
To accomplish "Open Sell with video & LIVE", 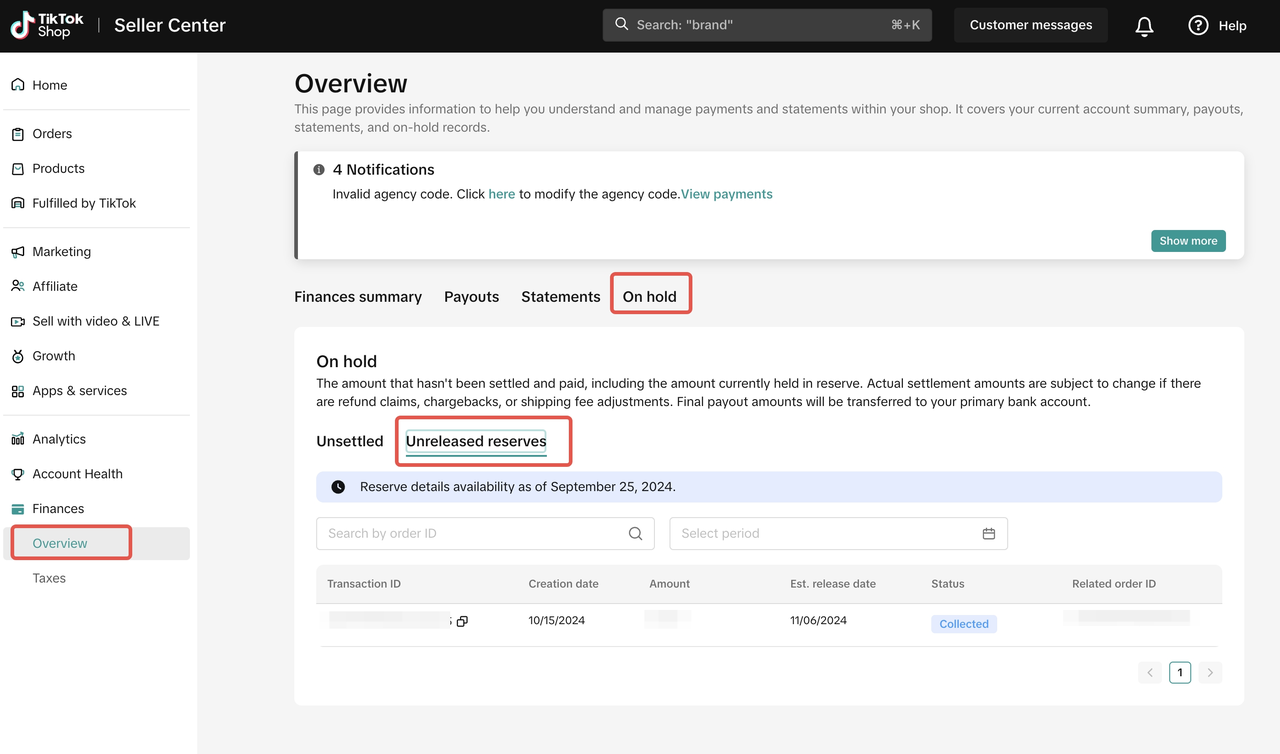I will pyautogui.click(x=95, y=321).
